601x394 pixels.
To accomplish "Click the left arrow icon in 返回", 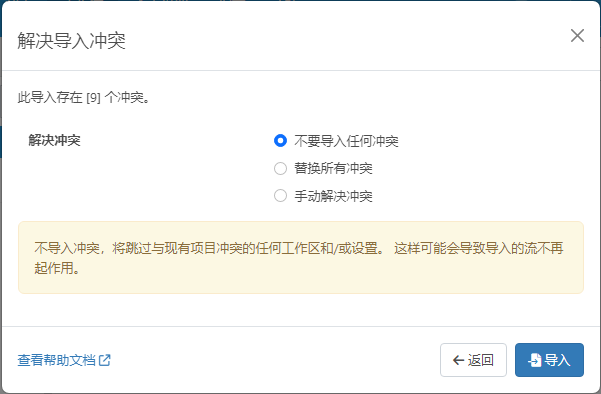I will click(458, 360).
